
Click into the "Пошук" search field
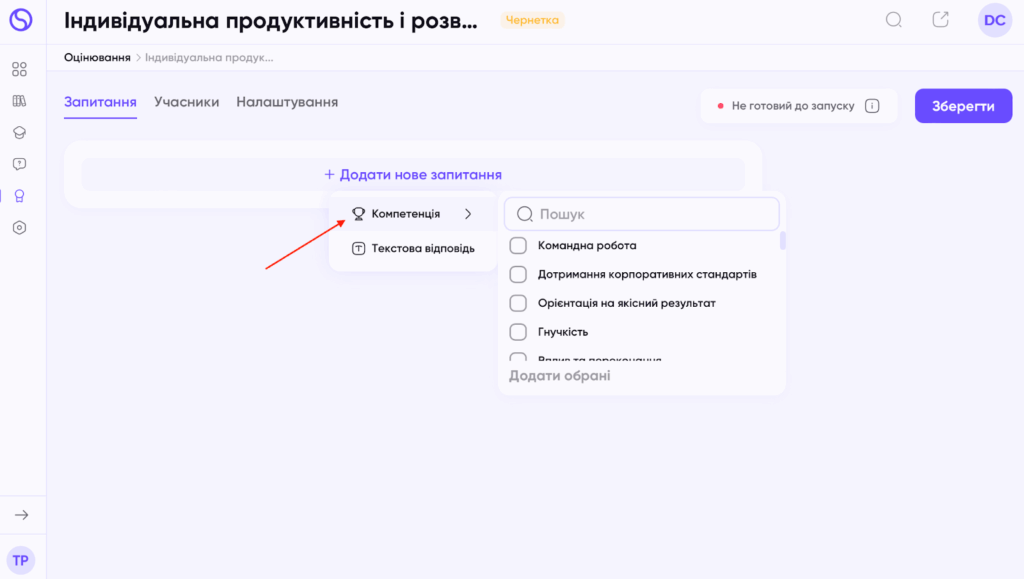(x=650, y=214)
